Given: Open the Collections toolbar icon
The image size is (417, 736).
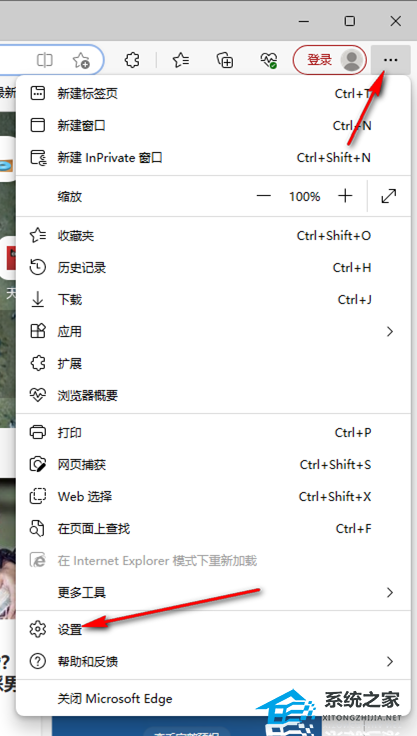Looking at the screenshot, I should (225, 60).
